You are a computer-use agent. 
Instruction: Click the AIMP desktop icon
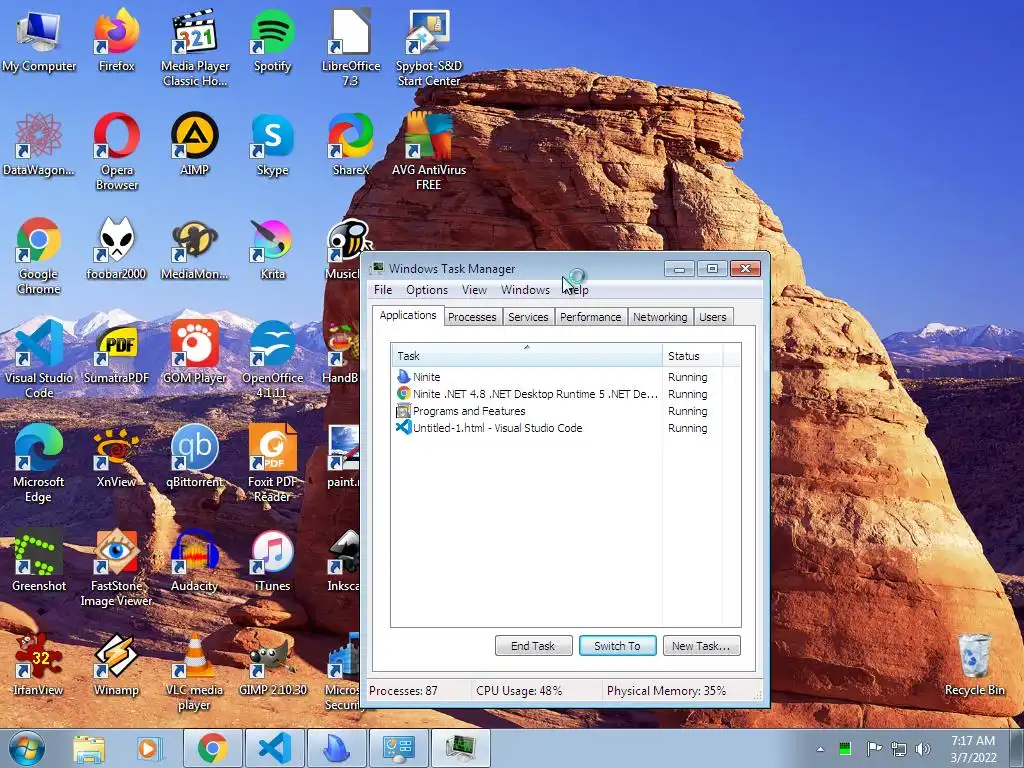click(195, 145)
